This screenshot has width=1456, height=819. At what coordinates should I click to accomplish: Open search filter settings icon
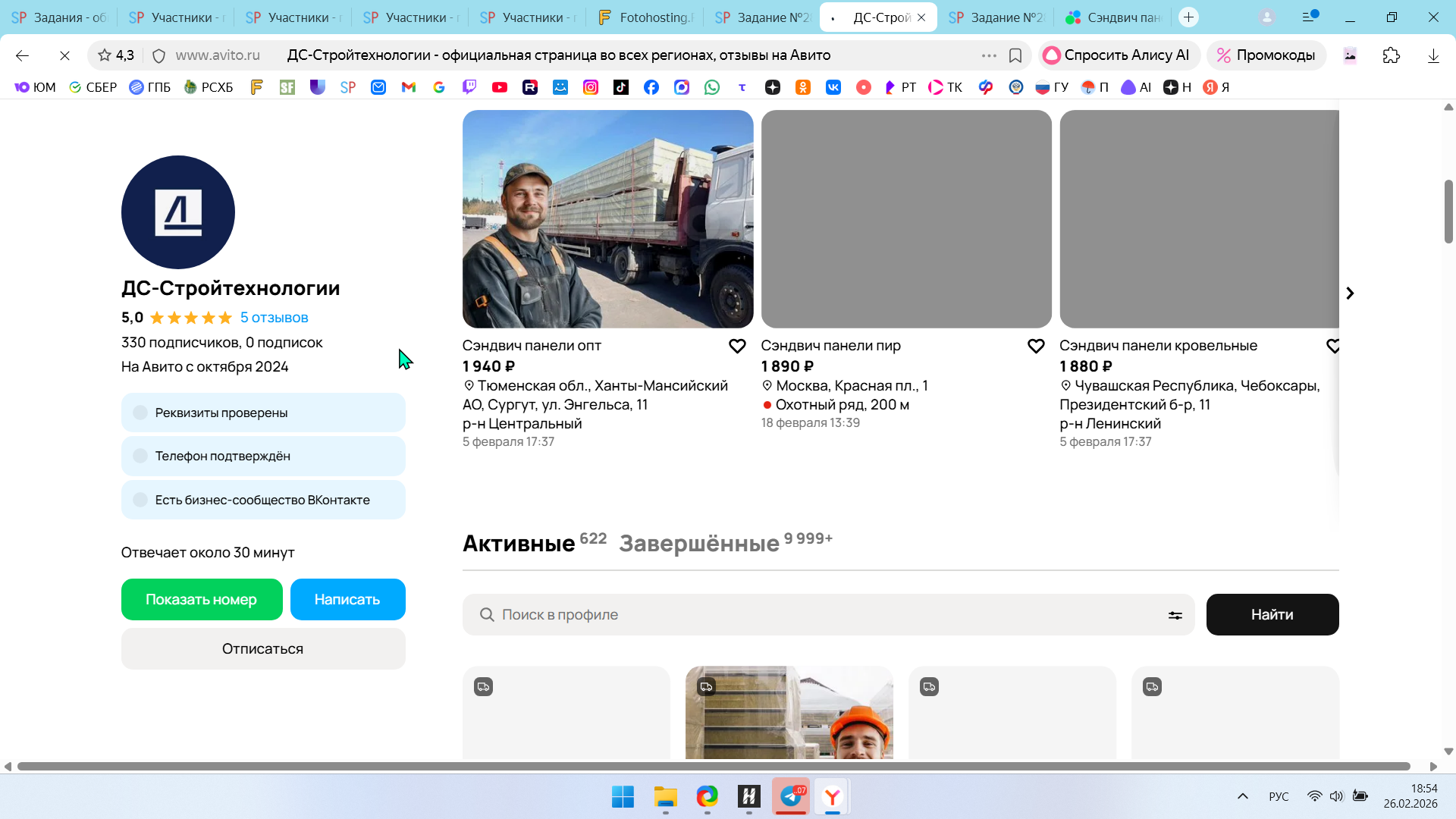click(x=1175, y=615)
